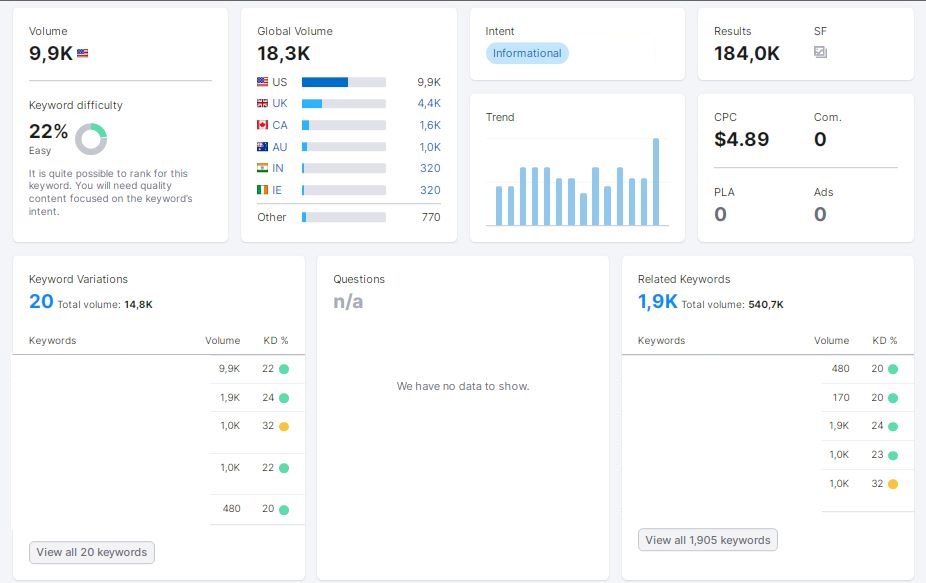
Task: Select the AU country link
Action: coord(279,146)
